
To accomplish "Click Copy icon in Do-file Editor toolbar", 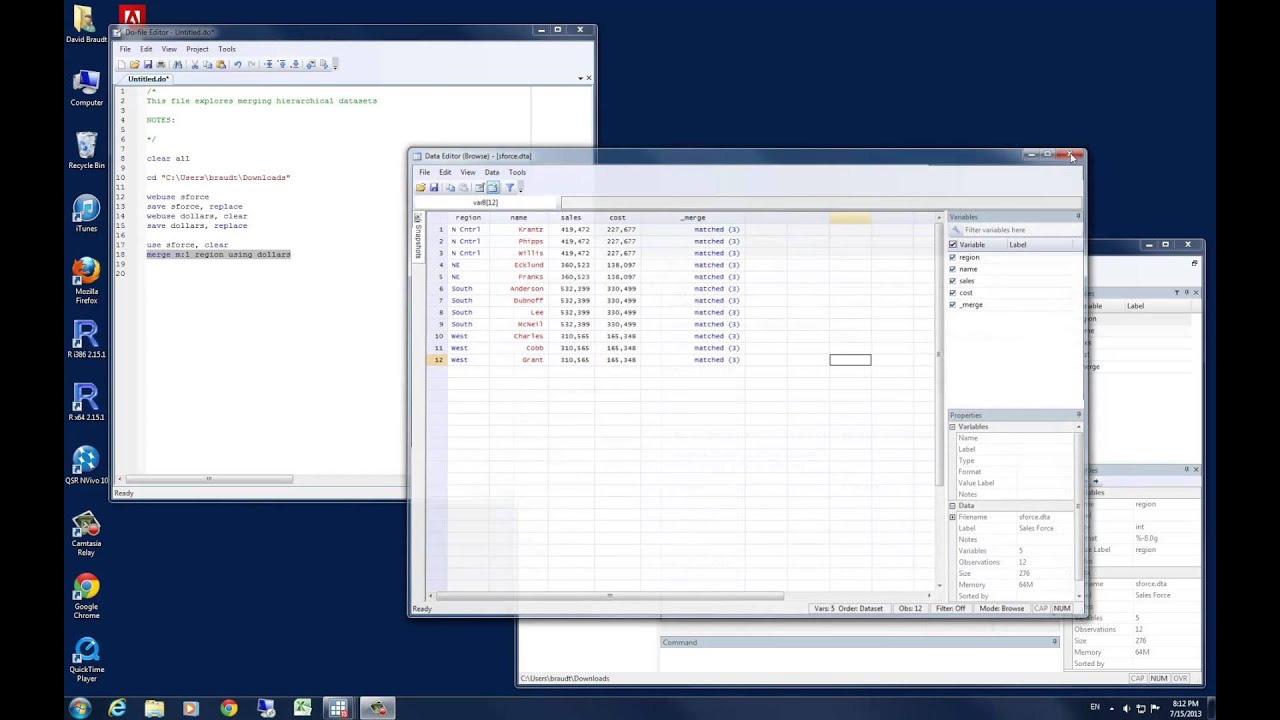I will [x=208, y=64].
